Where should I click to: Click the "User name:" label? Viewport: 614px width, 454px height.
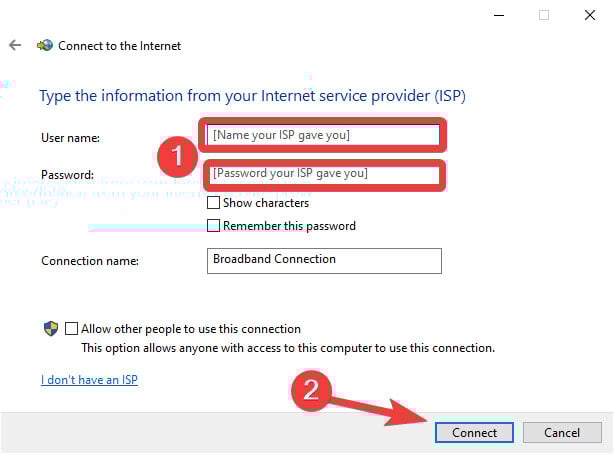(x=70, y=137)
